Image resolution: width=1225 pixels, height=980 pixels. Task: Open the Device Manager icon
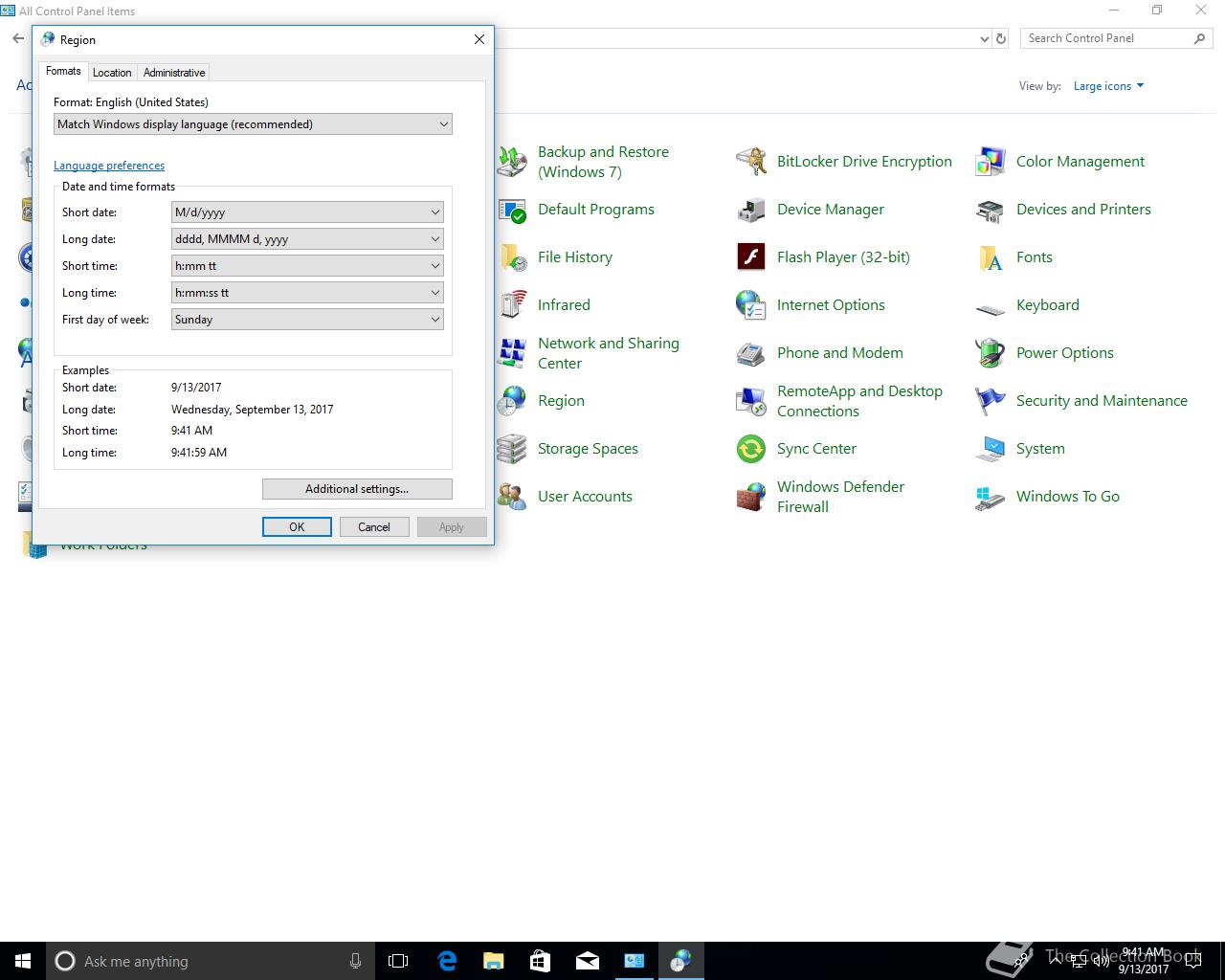(x=751, y=210)
